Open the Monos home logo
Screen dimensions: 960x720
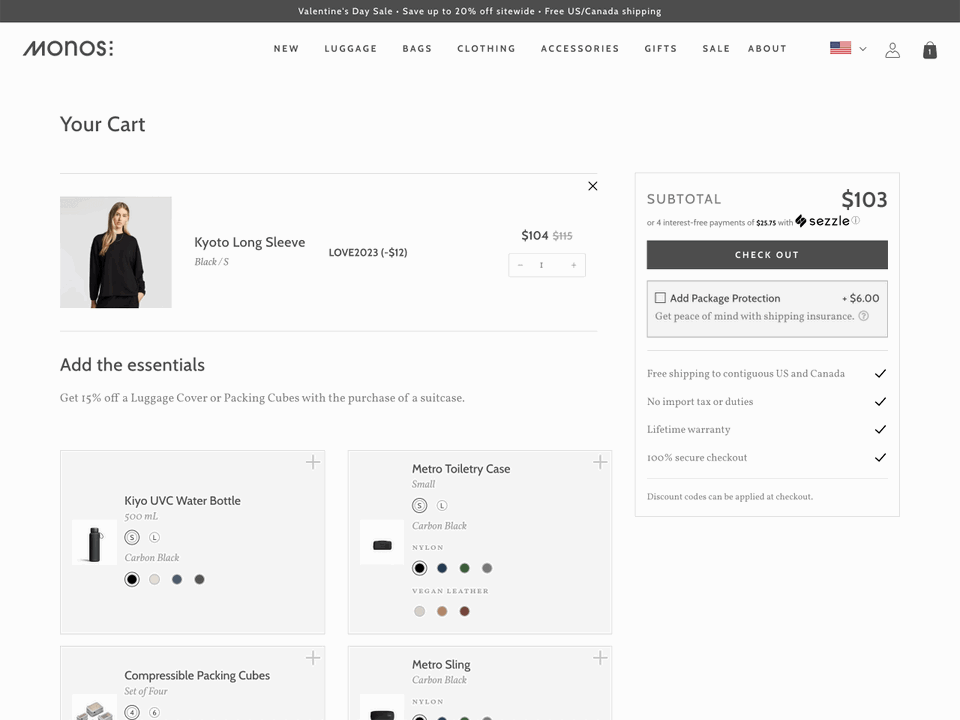pos(68,48)
